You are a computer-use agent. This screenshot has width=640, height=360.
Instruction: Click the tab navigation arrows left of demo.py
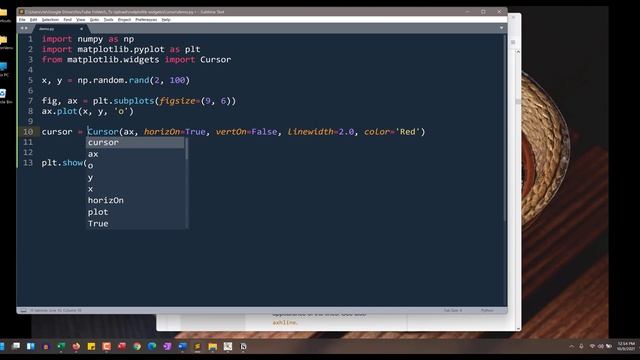pyautogui.click(x=24, y=28)
